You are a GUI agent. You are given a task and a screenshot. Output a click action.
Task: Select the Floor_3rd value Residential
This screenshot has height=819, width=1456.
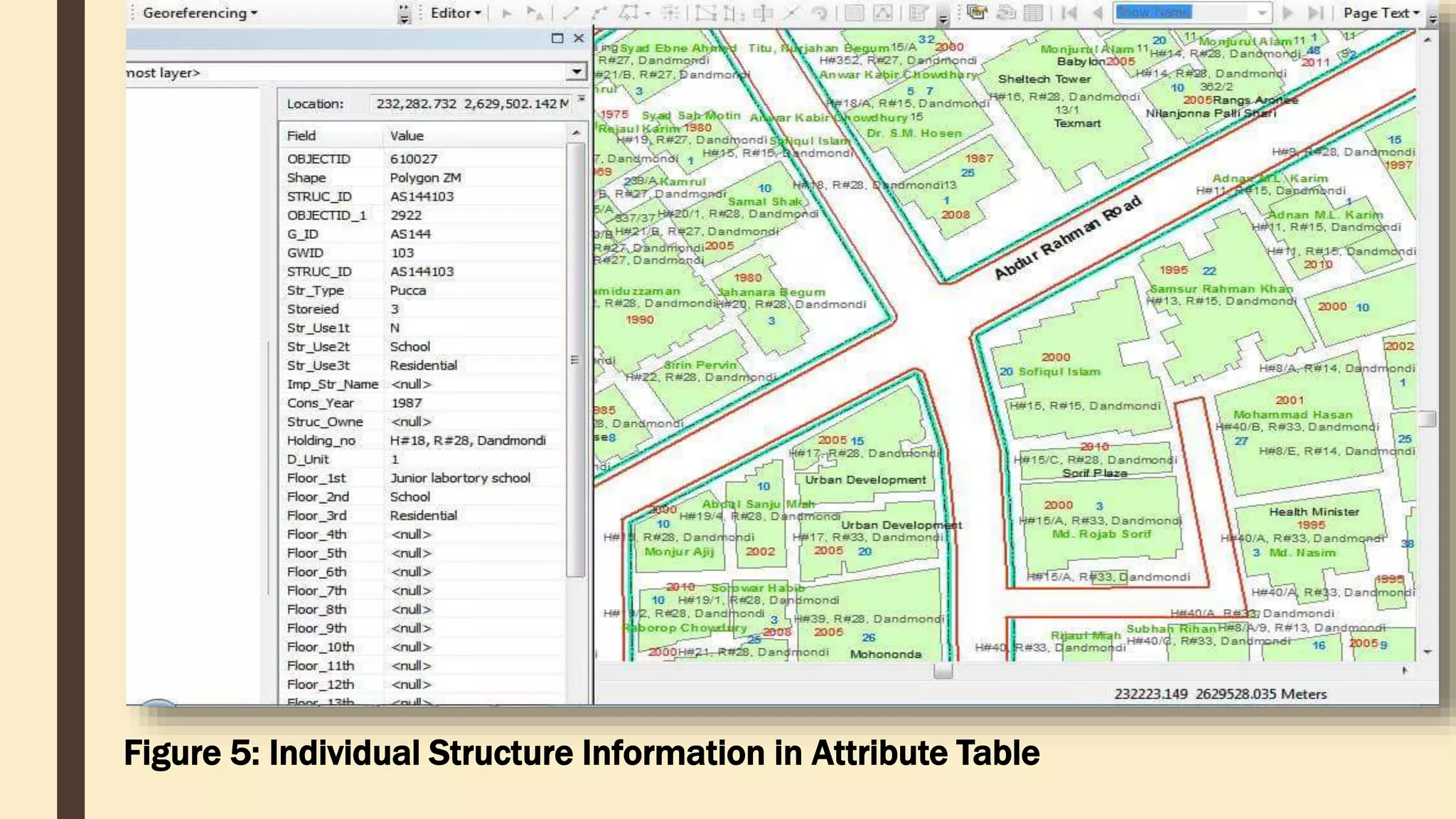tap(423, 515)
